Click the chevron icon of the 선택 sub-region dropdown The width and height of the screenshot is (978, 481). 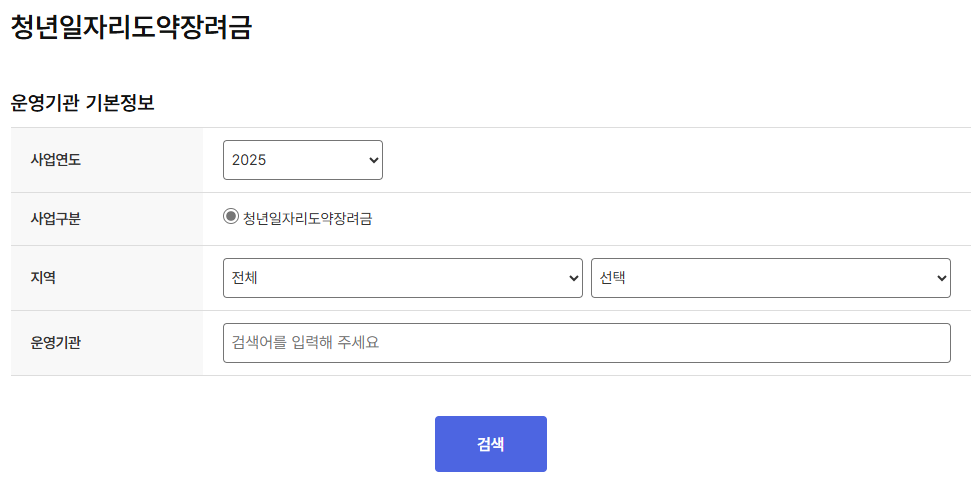(x=942, y=278)
